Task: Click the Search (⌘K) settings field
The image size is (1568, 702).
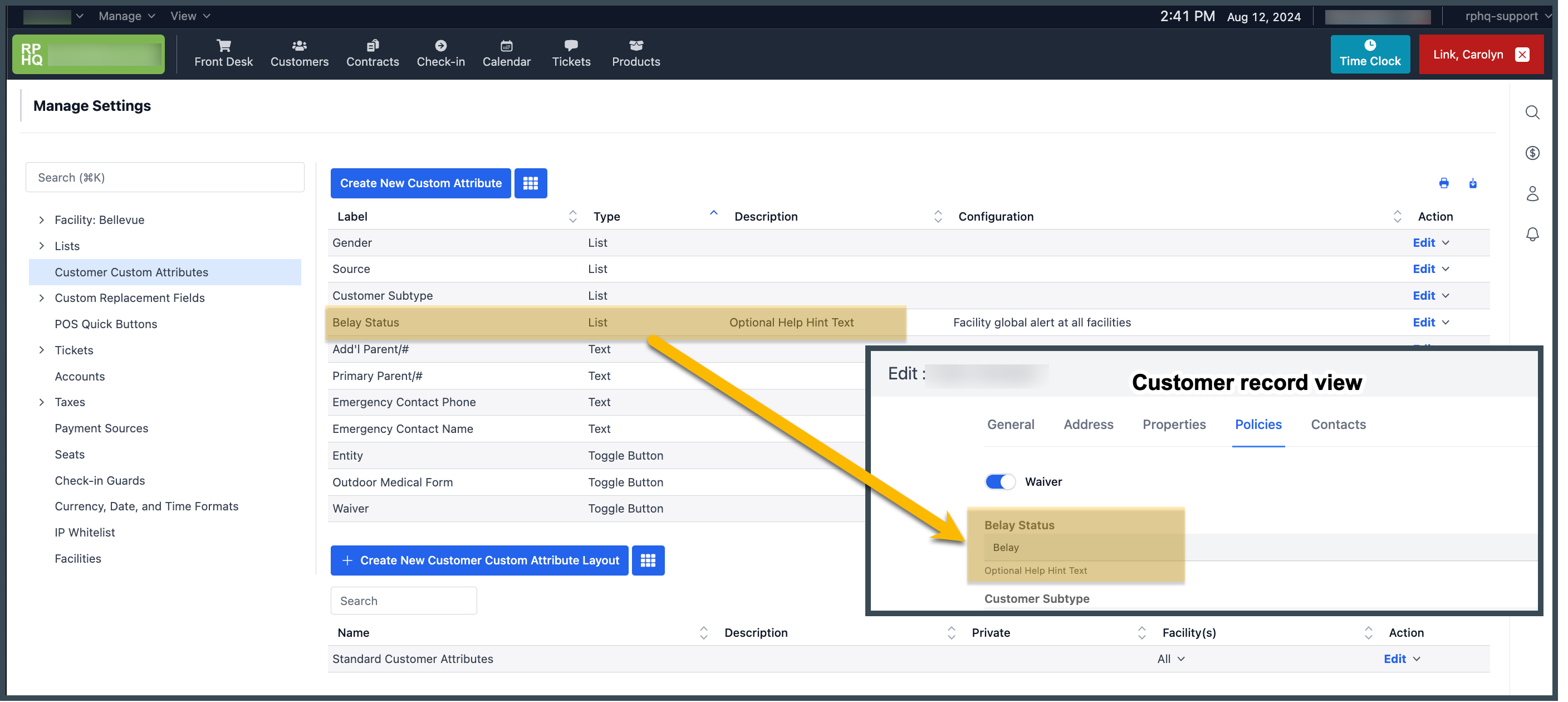Action: pyautogui.click(x=164, y=178)
